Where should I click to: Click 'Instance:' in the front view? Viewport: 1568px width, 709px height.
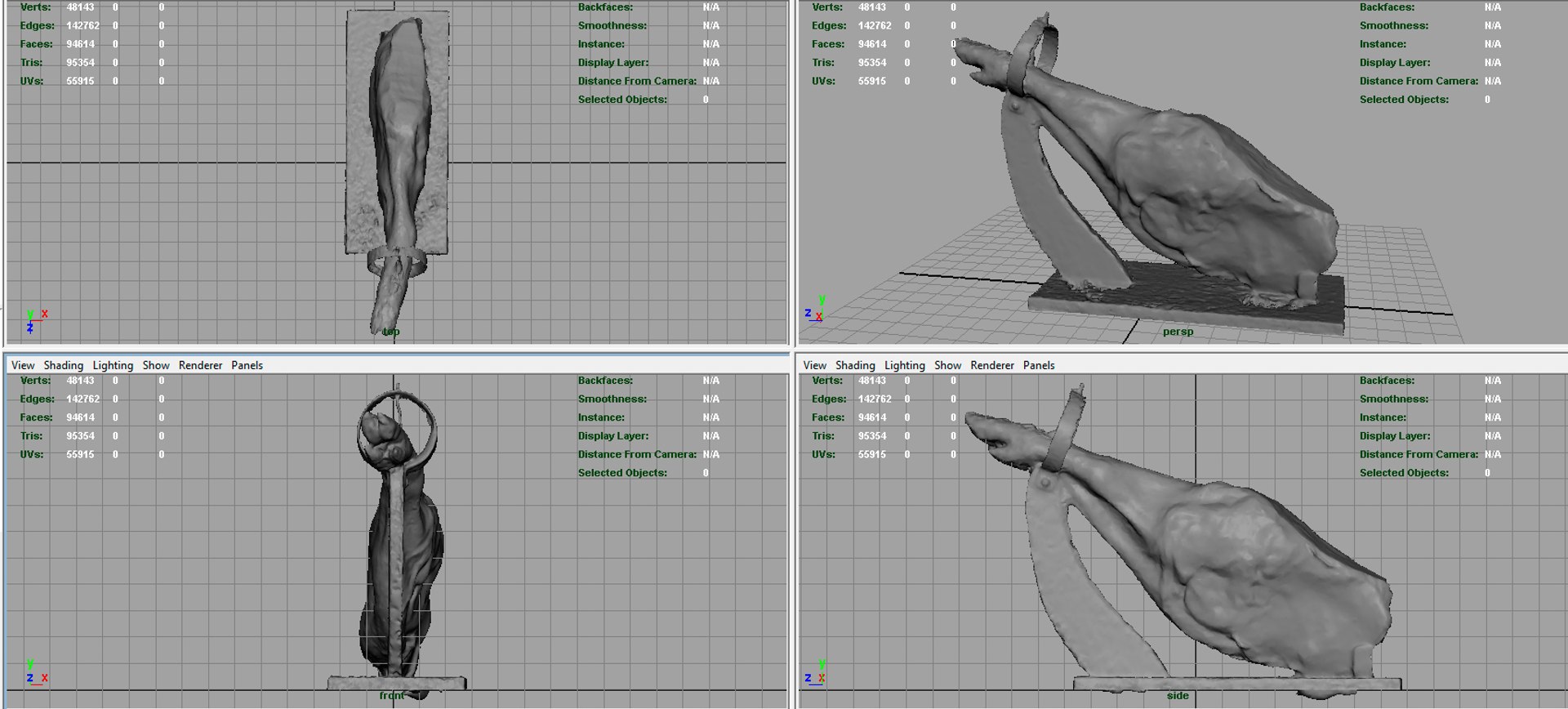(601, 417)
